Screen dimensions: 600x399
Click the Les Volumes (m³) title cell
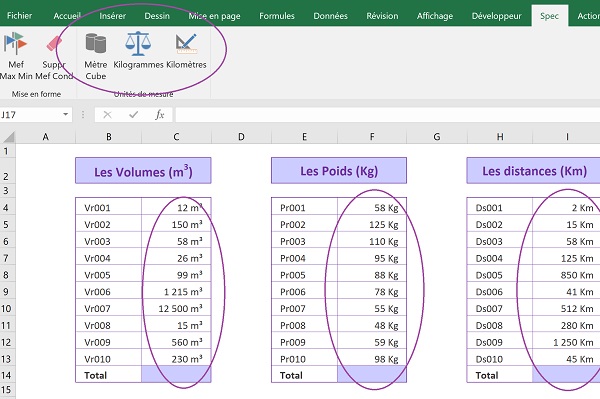point(143,171)
